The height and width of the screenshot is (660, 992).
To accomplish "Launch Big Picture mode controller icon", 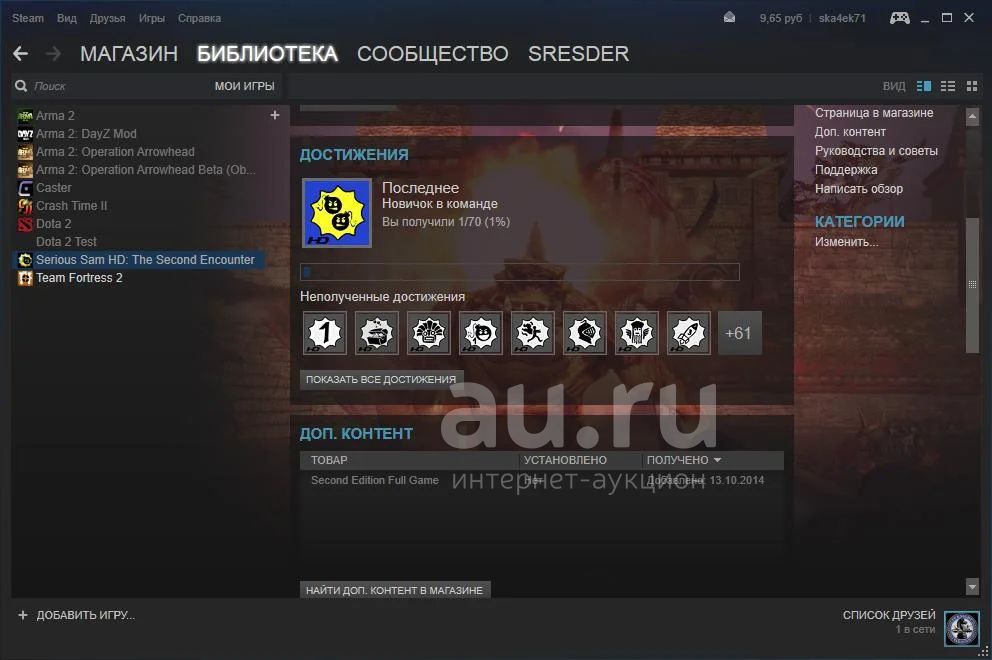I will click(900, 18).
